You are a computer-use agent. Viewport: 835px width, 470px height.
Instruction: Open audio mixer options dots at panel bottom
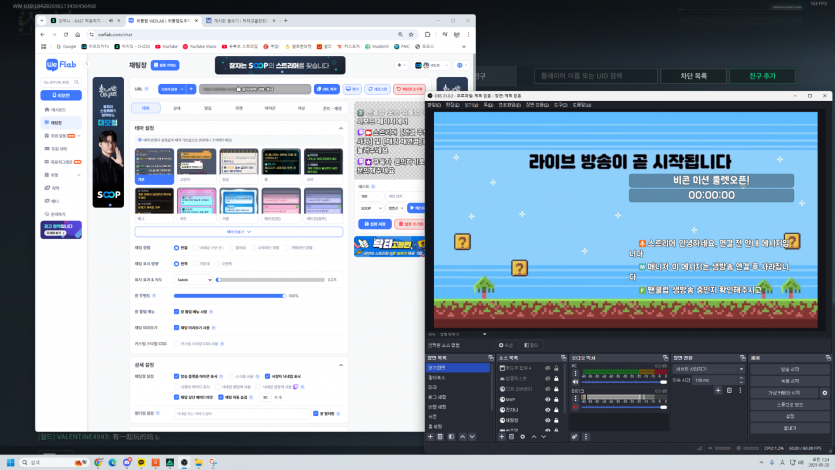tap(586, 436)
